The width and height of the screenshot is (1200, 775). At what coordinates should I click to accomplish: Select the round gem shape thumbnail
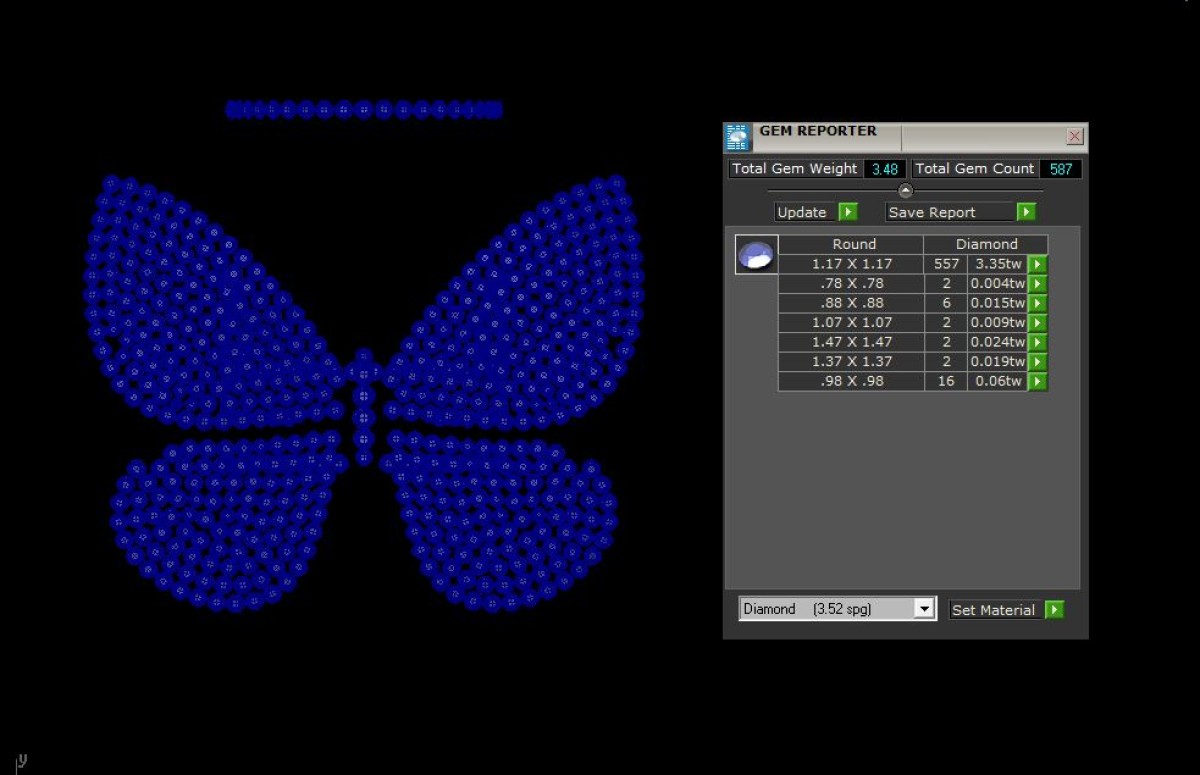coord(756,255)
